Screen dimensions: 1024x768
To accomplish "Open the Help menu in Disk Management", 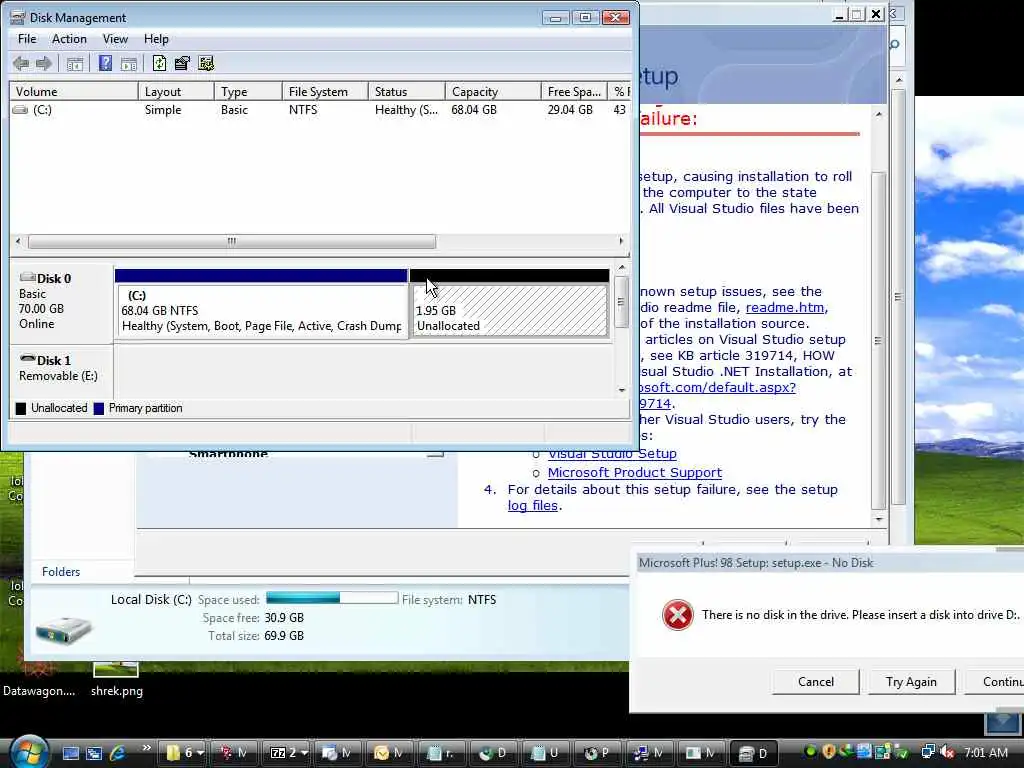I will coord(156,39).
